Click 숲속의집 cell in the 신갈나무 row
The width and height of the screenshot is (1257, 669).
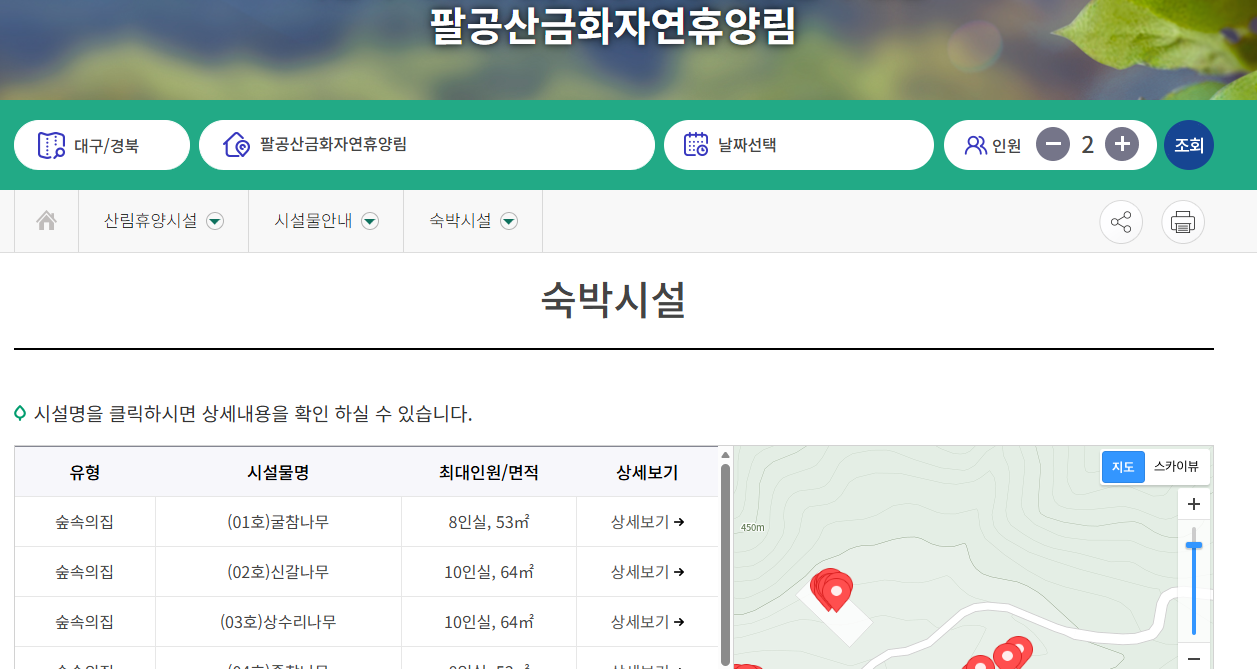85,572
